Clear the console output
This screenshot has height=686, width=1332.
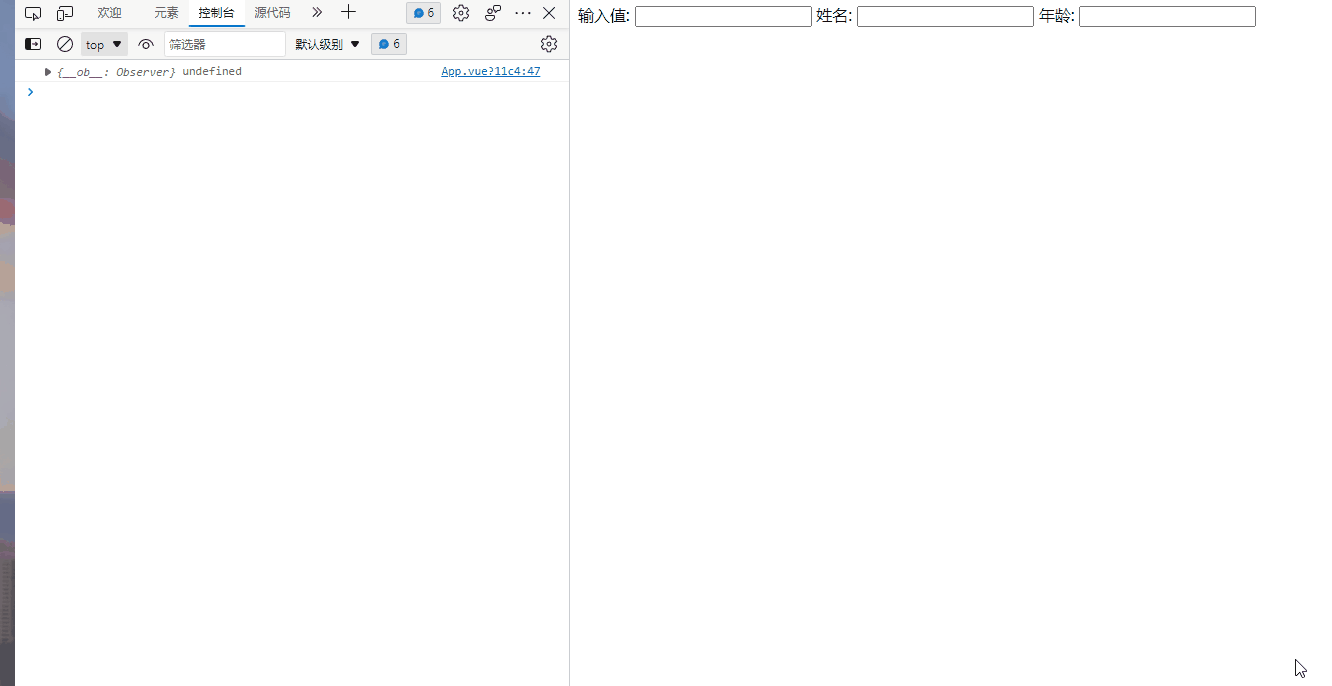[65, 44]
